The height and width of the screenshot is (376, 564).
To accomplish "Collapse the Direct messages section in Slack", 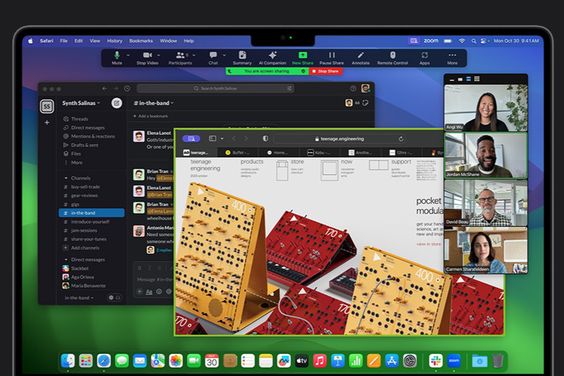I will click(66, 259).
